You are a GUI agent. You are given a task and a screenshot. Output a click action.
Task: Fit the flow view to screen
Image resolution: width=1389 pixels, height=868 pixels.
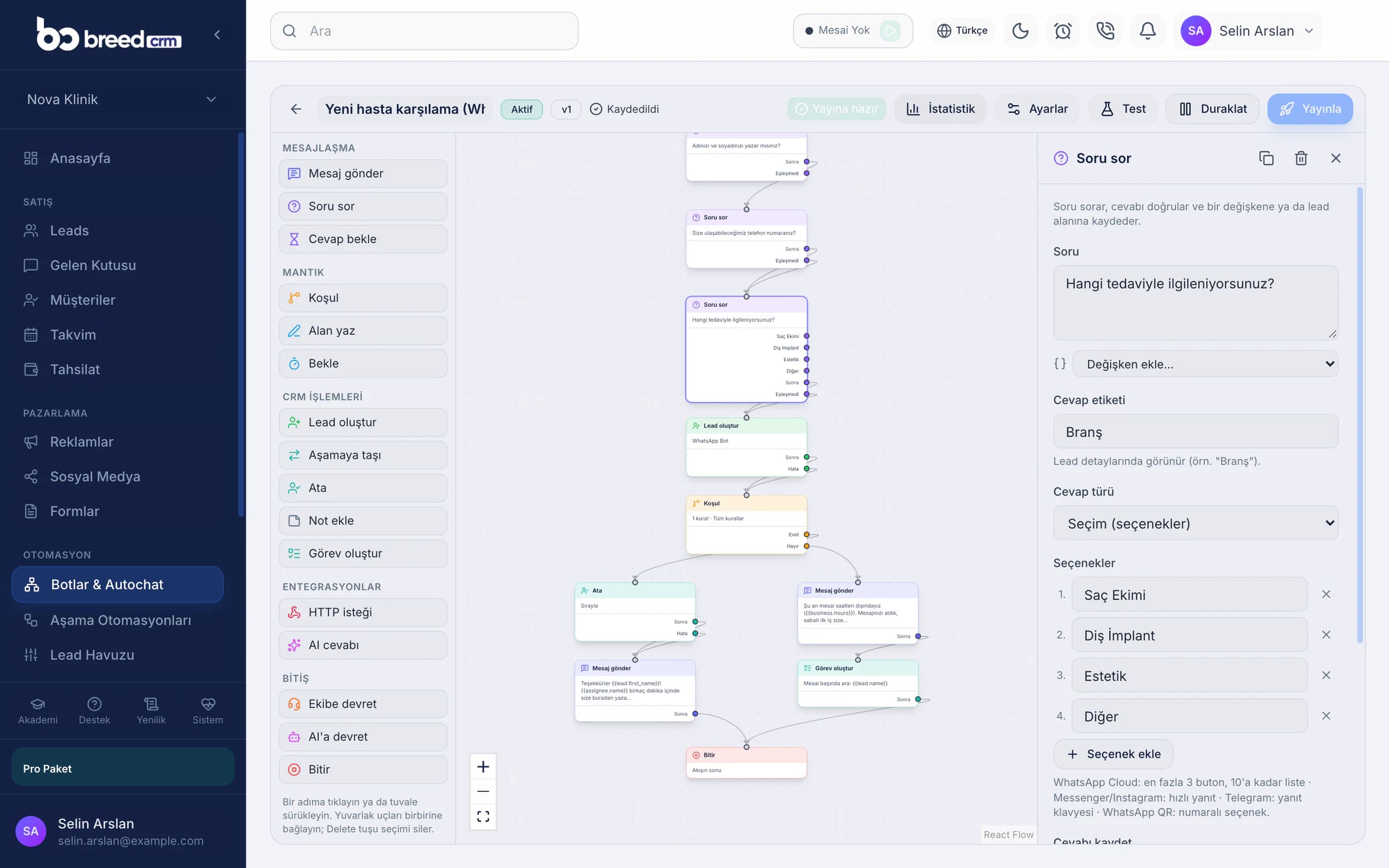tap(483, 816)
